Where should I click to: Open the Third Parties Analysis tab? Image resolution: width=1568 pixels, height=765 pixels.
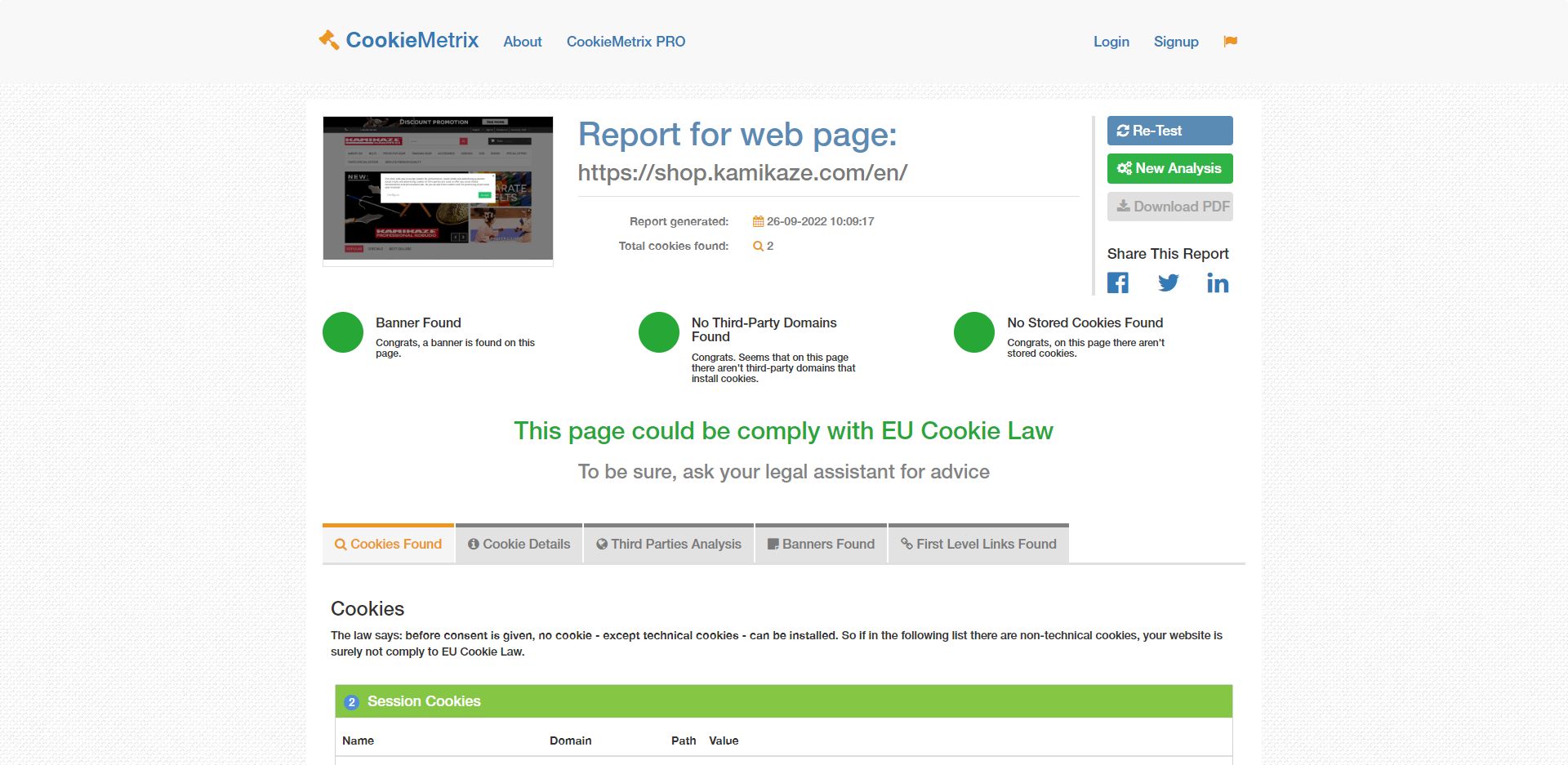[x=669, y=544]
